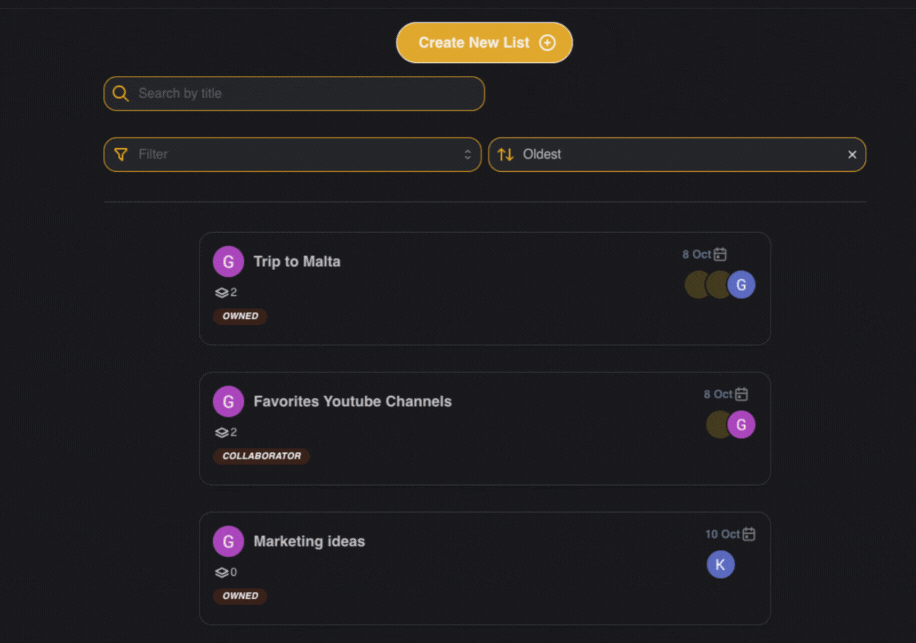Open the Filter dropdown
The width and height of the screenshot is (916, 643).
pos(292,154)
